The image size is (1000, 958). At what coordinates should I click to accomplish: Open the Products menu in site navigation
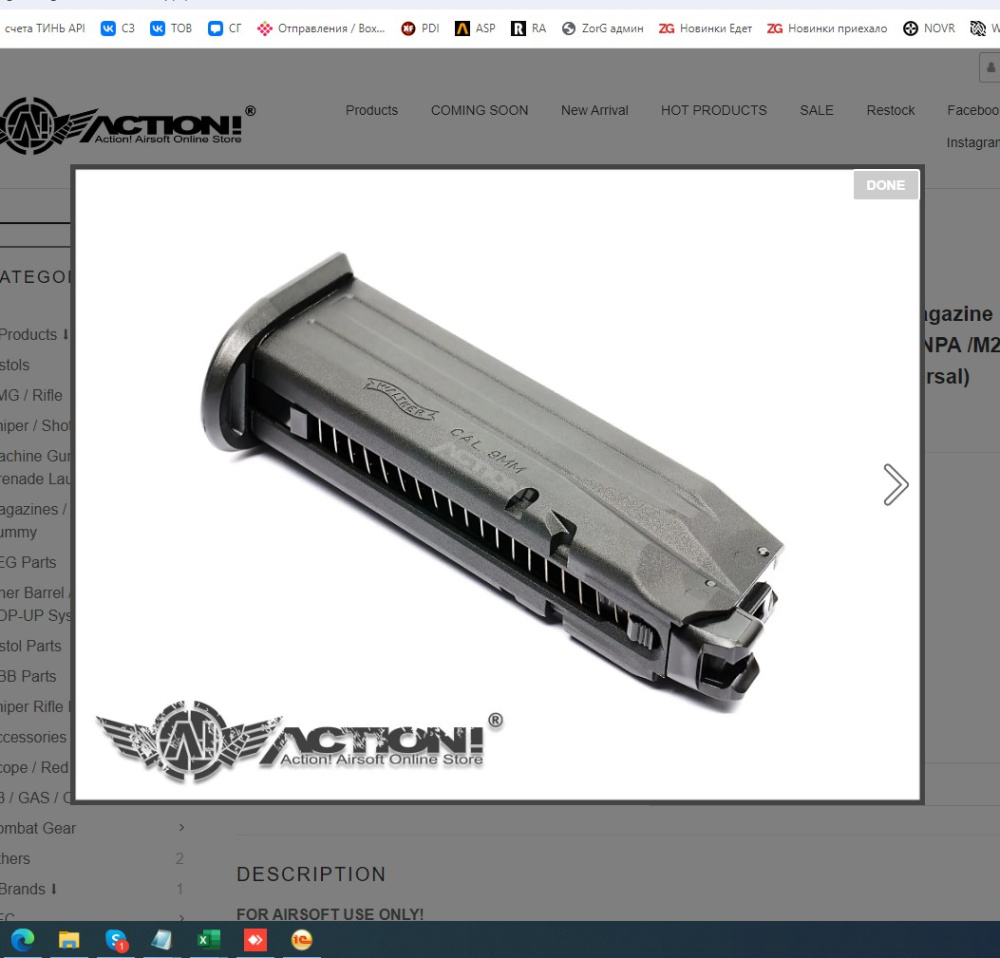[372, 110]
